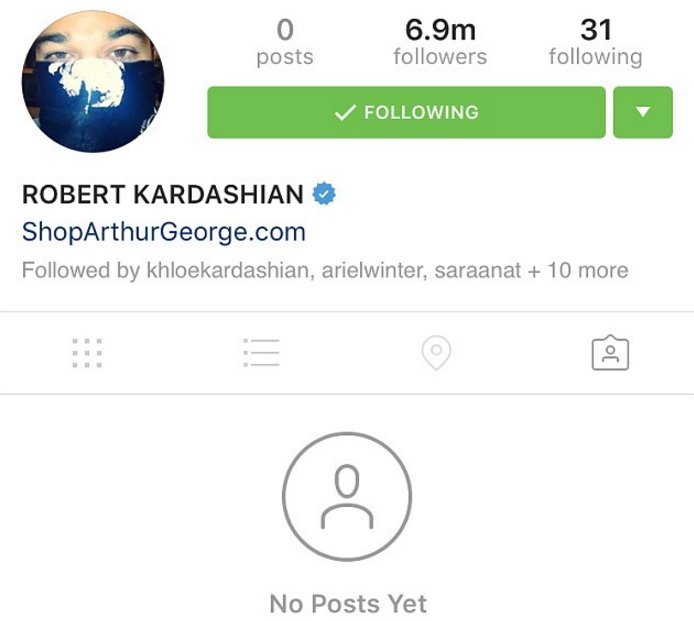This screenshot has height=621, width=694.
Task: Tap the 'No Posts Yet' message
Action: (348, 604)
